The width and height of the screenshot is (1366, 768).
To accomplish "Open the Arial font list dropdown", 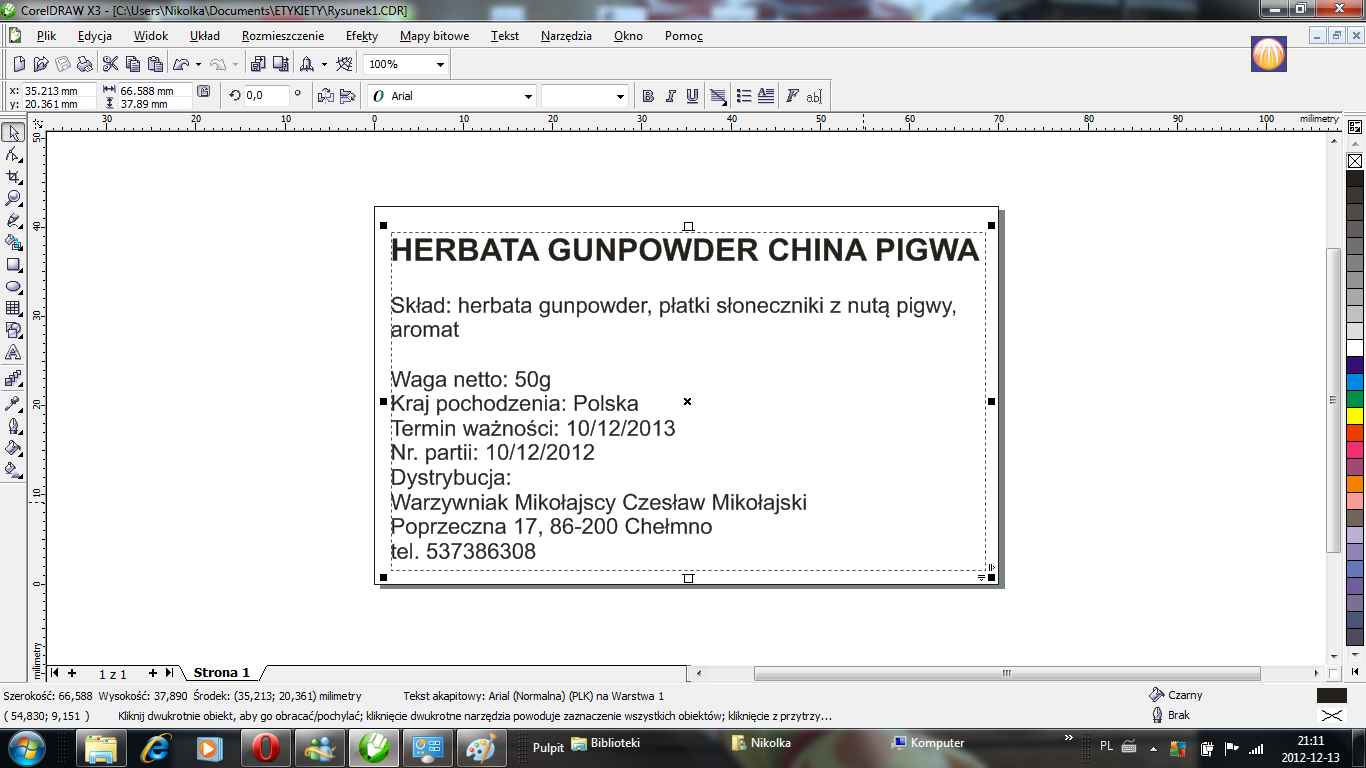I will pos(529,96).
